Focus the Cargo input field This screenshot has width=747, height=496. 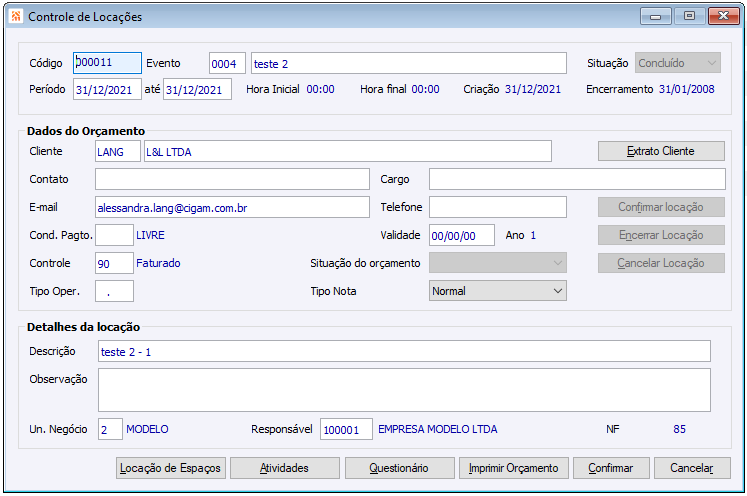pyautogui.click(x=577, y=179)
